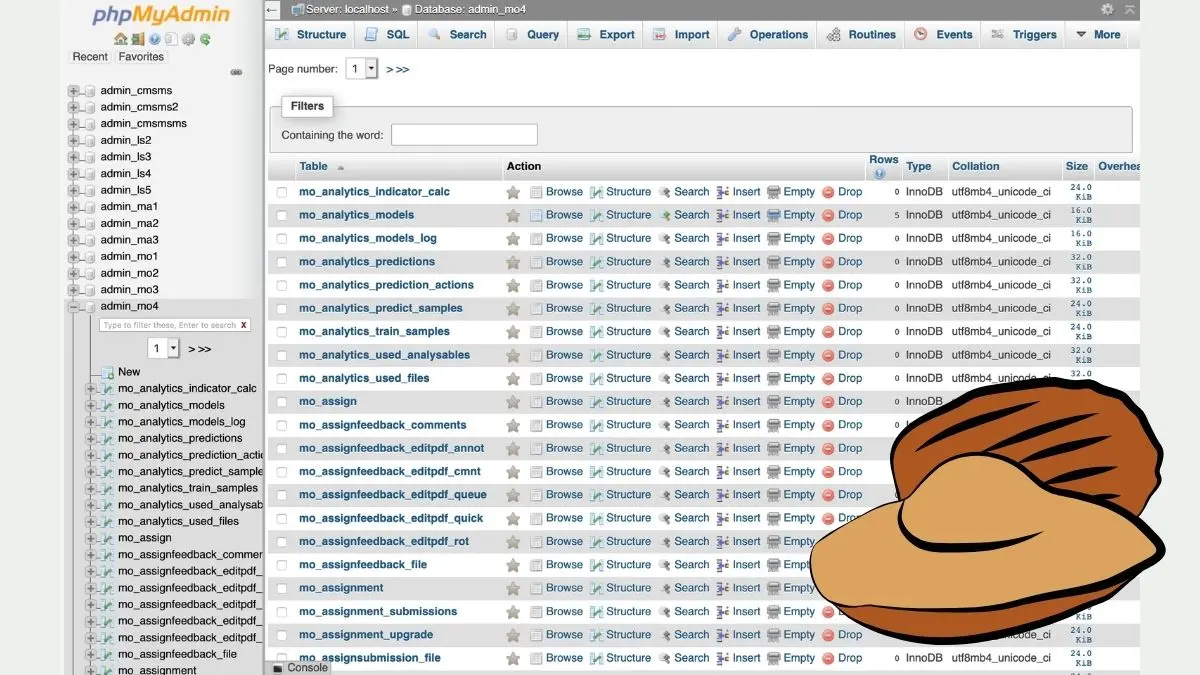Select the mo_assignsubmission_file checkbox
This screenshot has width=1200, height=675.
(x=282, y=658)
